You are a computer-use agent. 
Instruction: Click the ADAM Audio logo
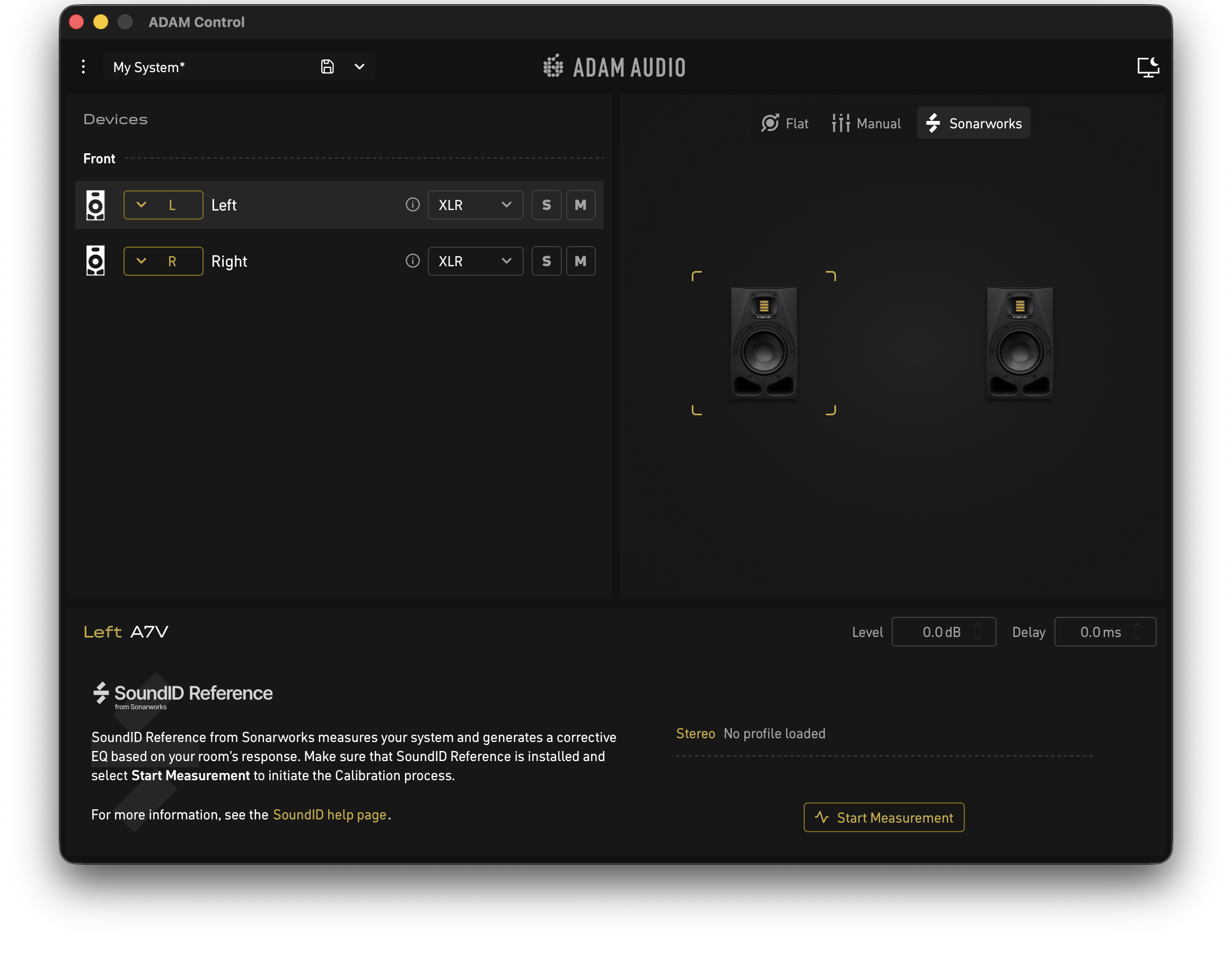click(x=615, y=67)
